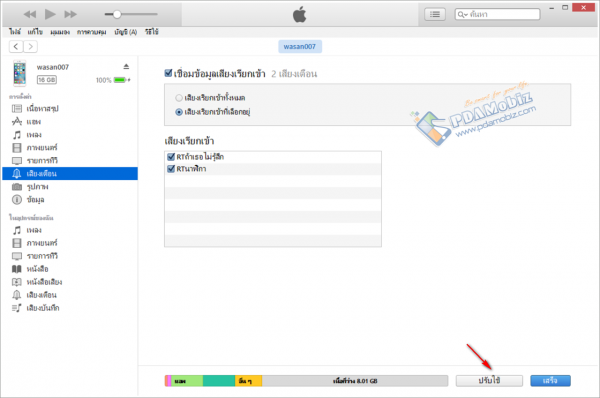Open the บัญชี (A) menu
Screen dimensions: 600x398
(126, 32)
